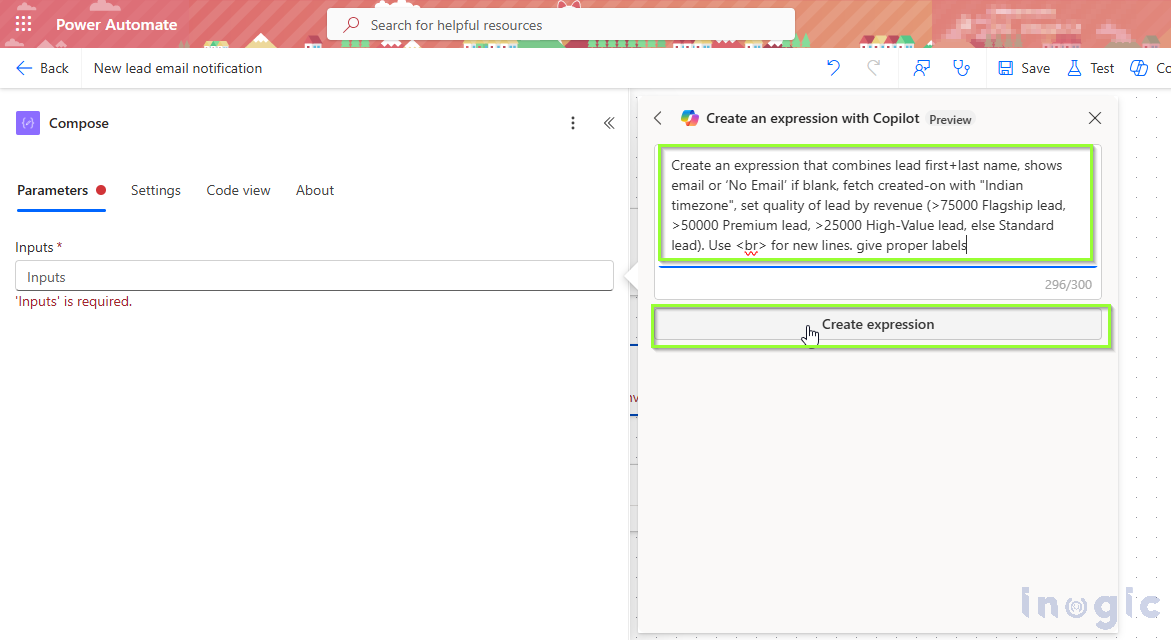Close the Copilot expression panel
The image size is (1171, 640).
click(x=1095, y=118)
